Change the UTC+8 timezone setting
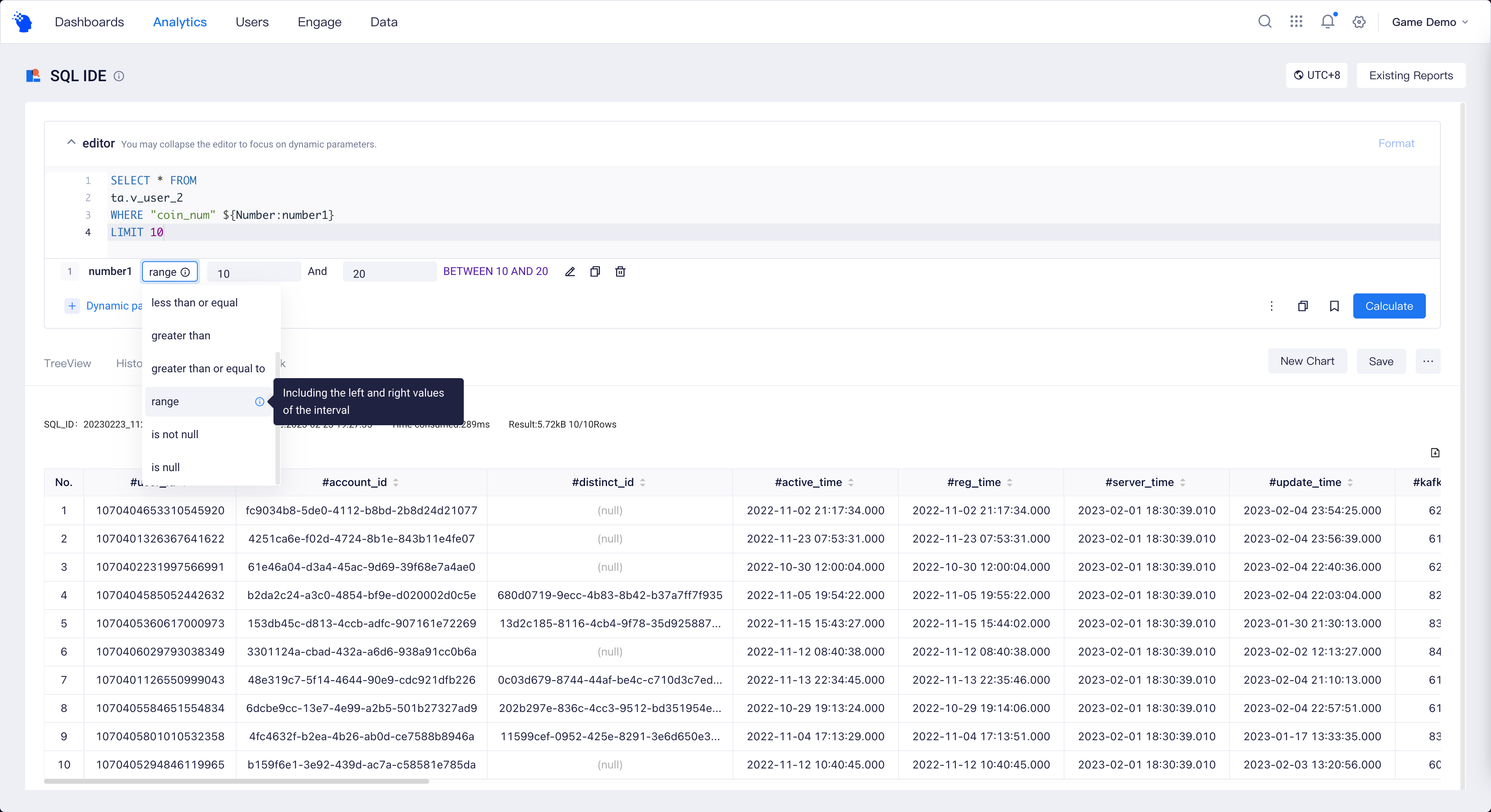Viewport: 1491px width, 812px height. 1317,75
